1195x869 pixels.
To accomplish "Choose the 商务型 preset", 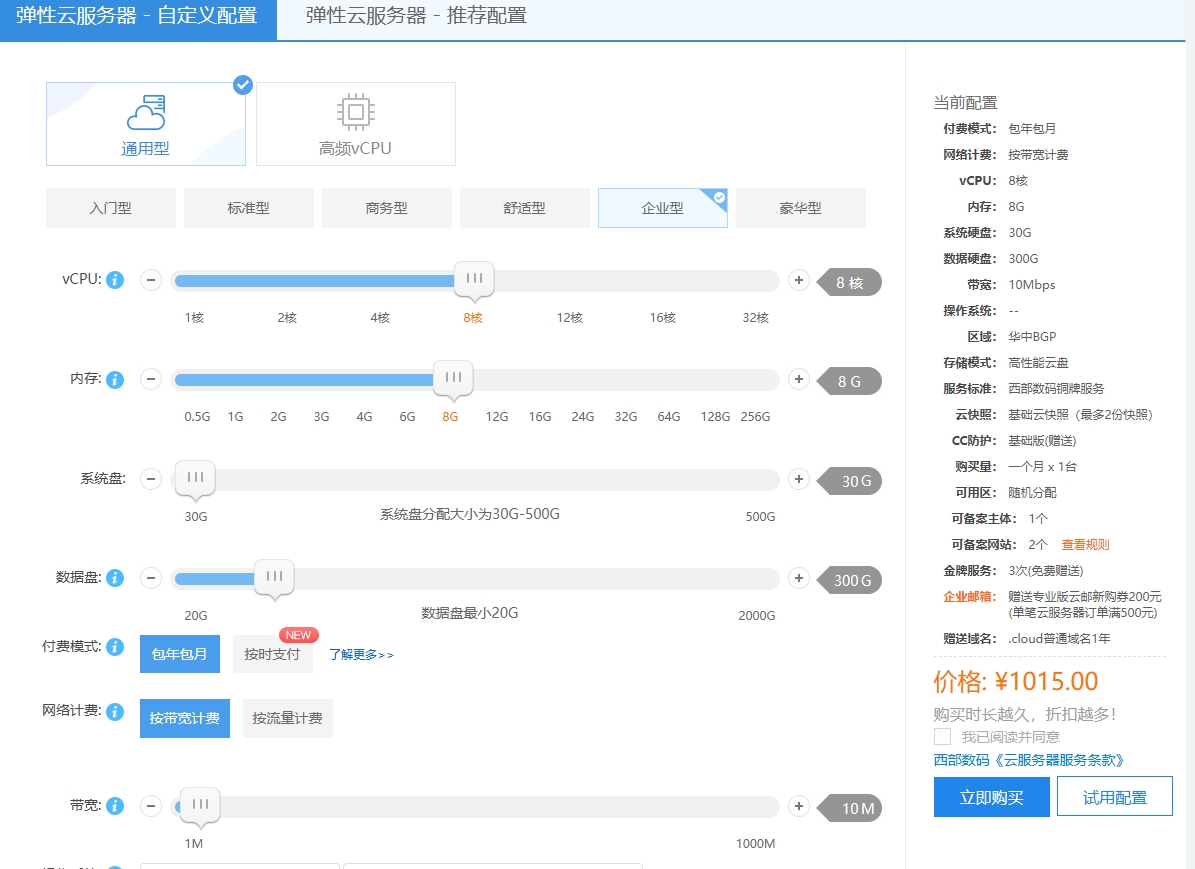I will point(386,207).
